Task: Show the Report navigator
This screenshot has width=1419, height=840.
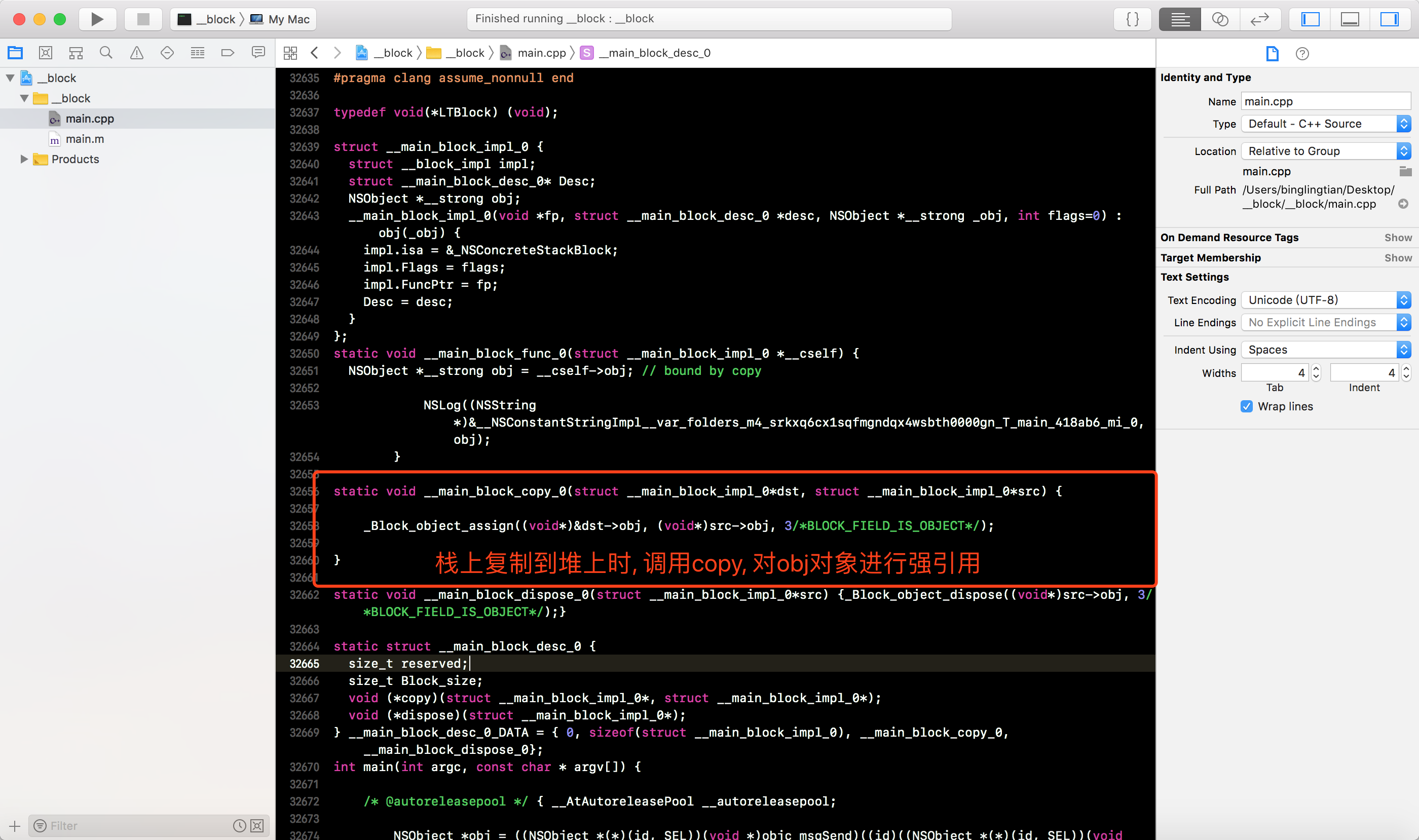Action: coord(258,53)
